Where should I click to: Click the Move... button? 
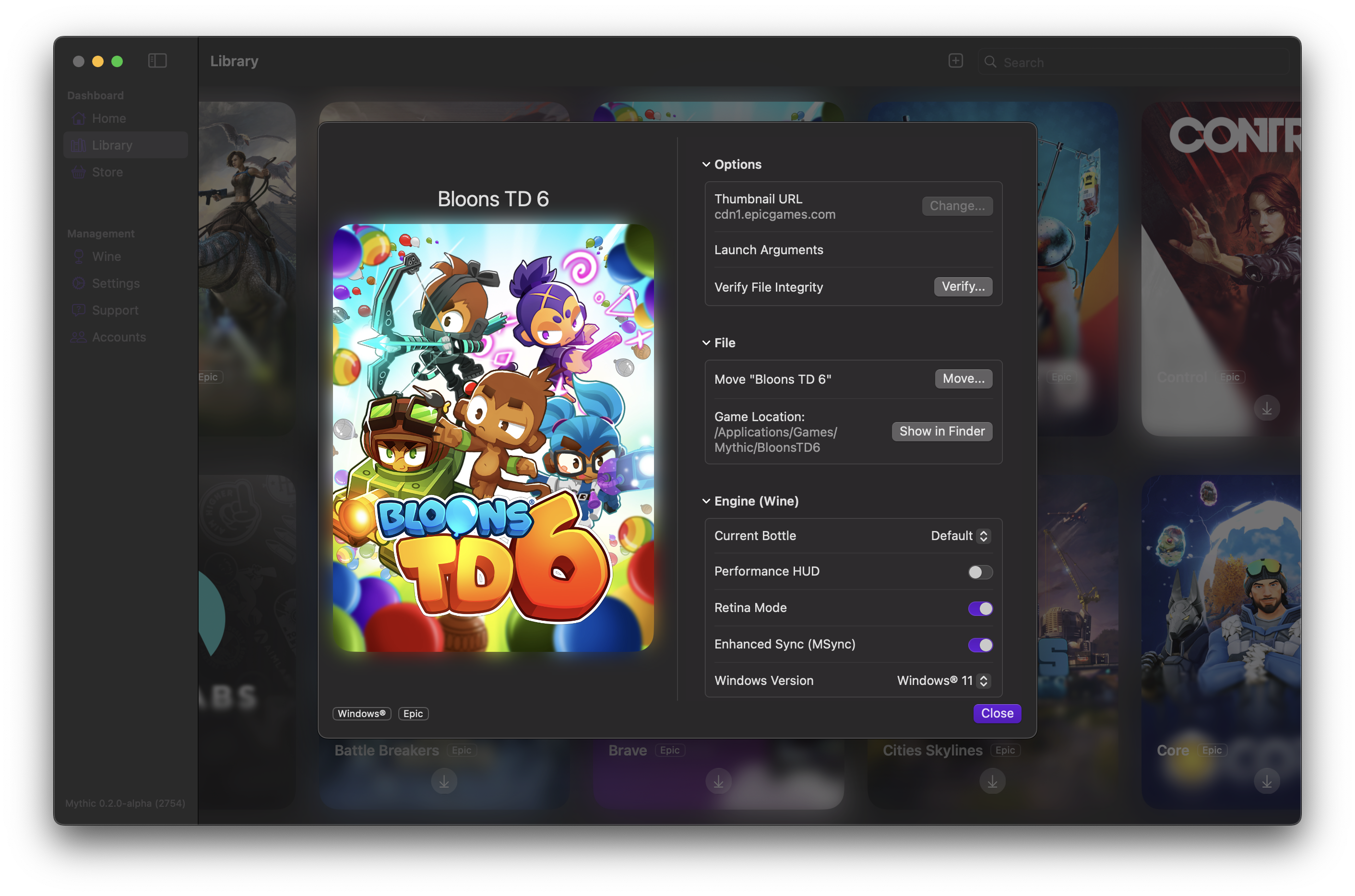963,379
